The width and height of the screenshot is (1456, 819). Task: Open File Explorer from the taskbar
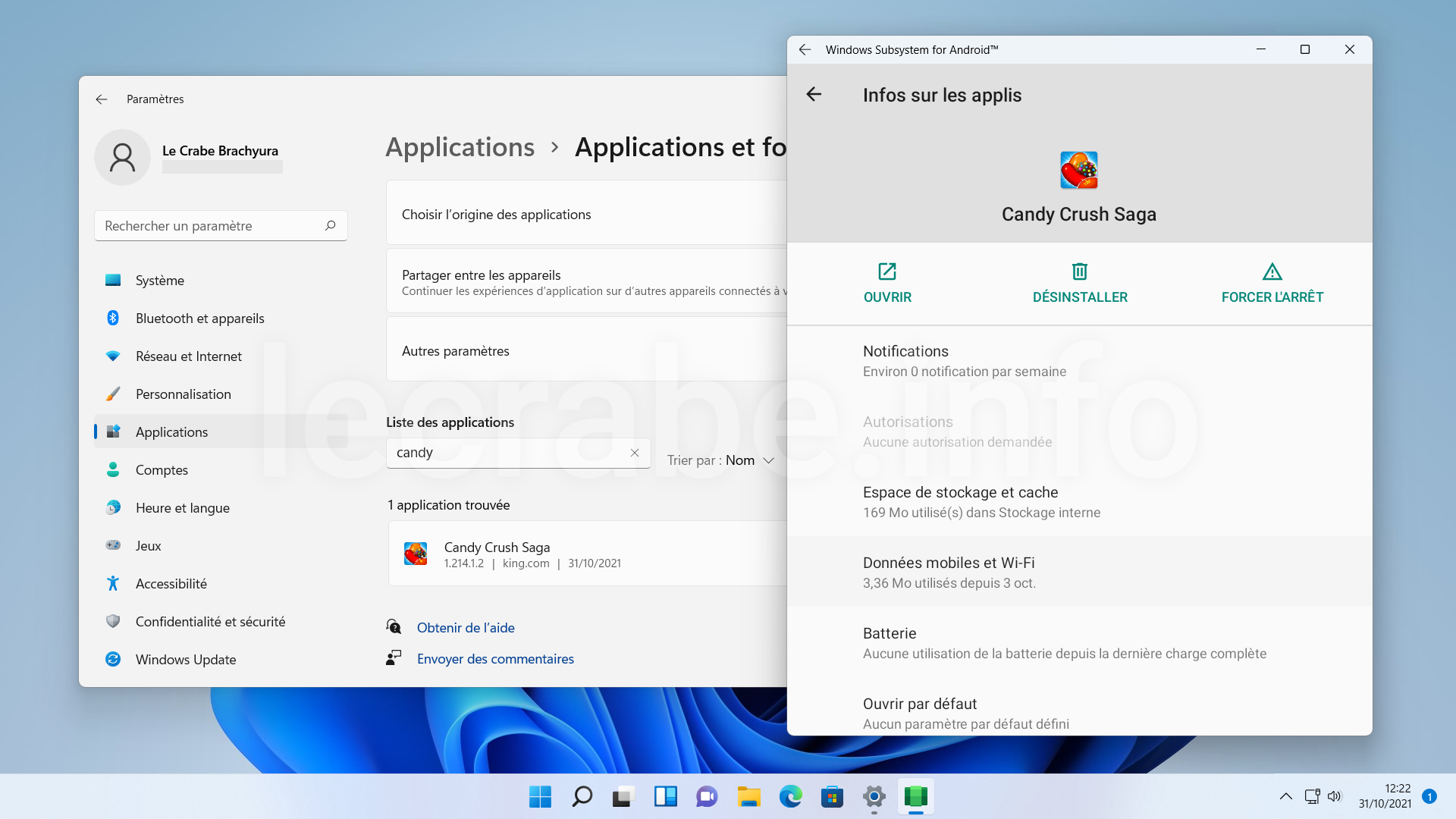point(748,796)
